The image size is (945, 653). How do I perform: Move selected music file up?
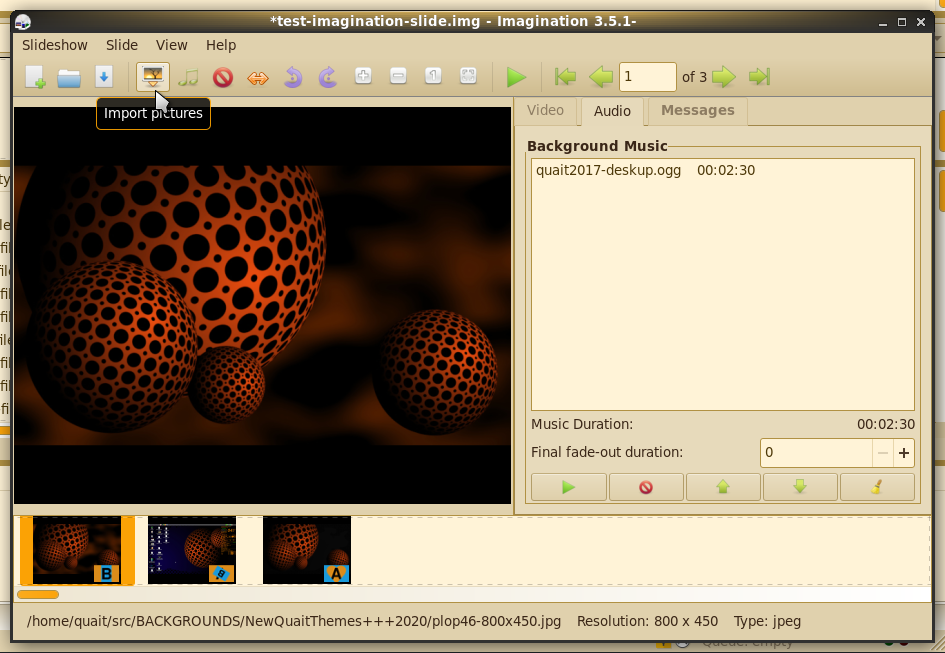click(x=723, y=487)
